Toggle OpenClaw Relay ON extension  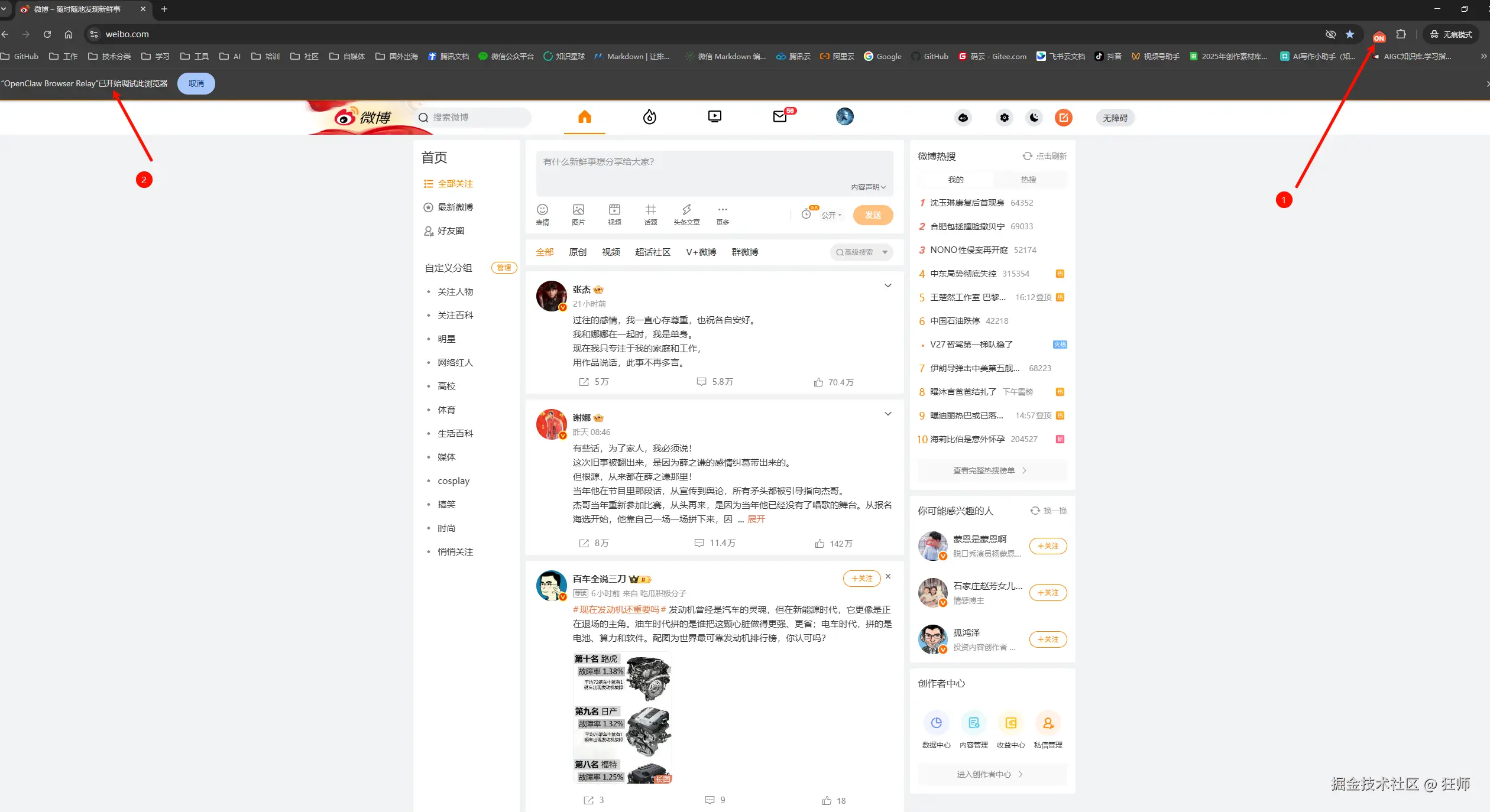[1379, 35]
